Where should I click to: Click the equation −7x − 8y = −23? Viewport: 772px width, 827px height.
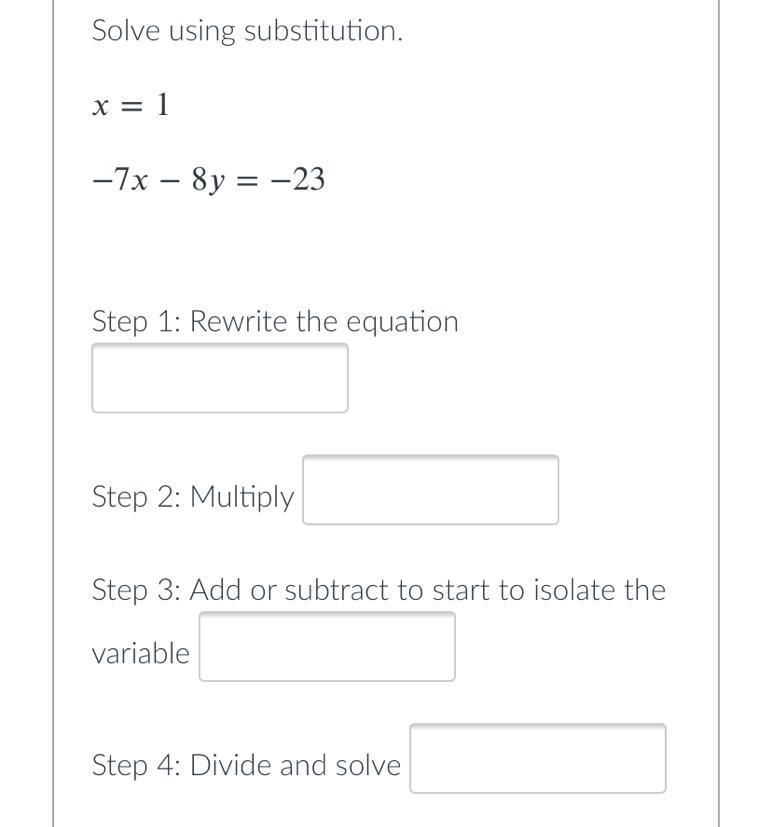point(208,180)
